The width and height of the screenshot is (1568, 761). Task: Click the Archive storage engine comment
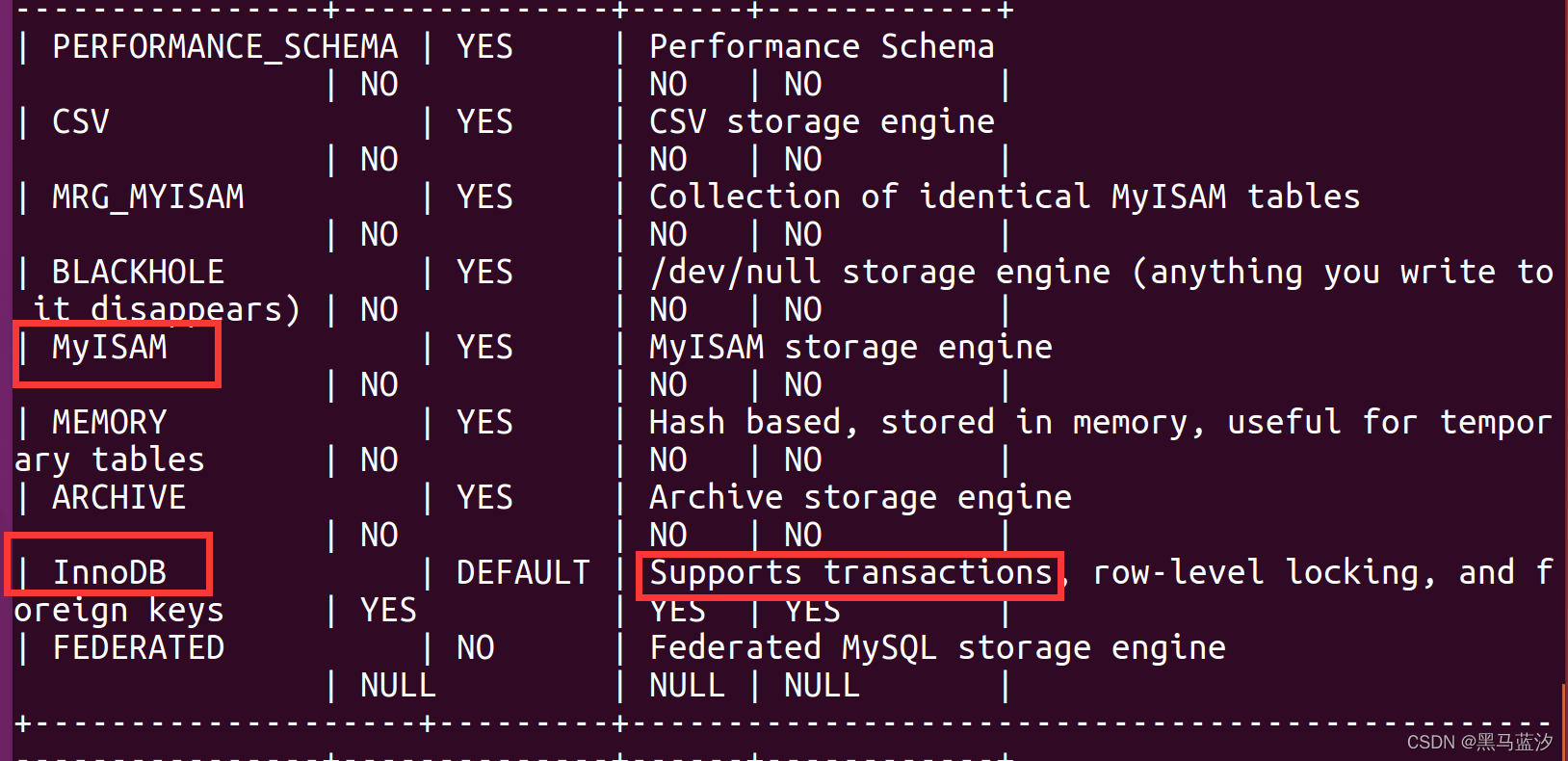pos(860,497)
